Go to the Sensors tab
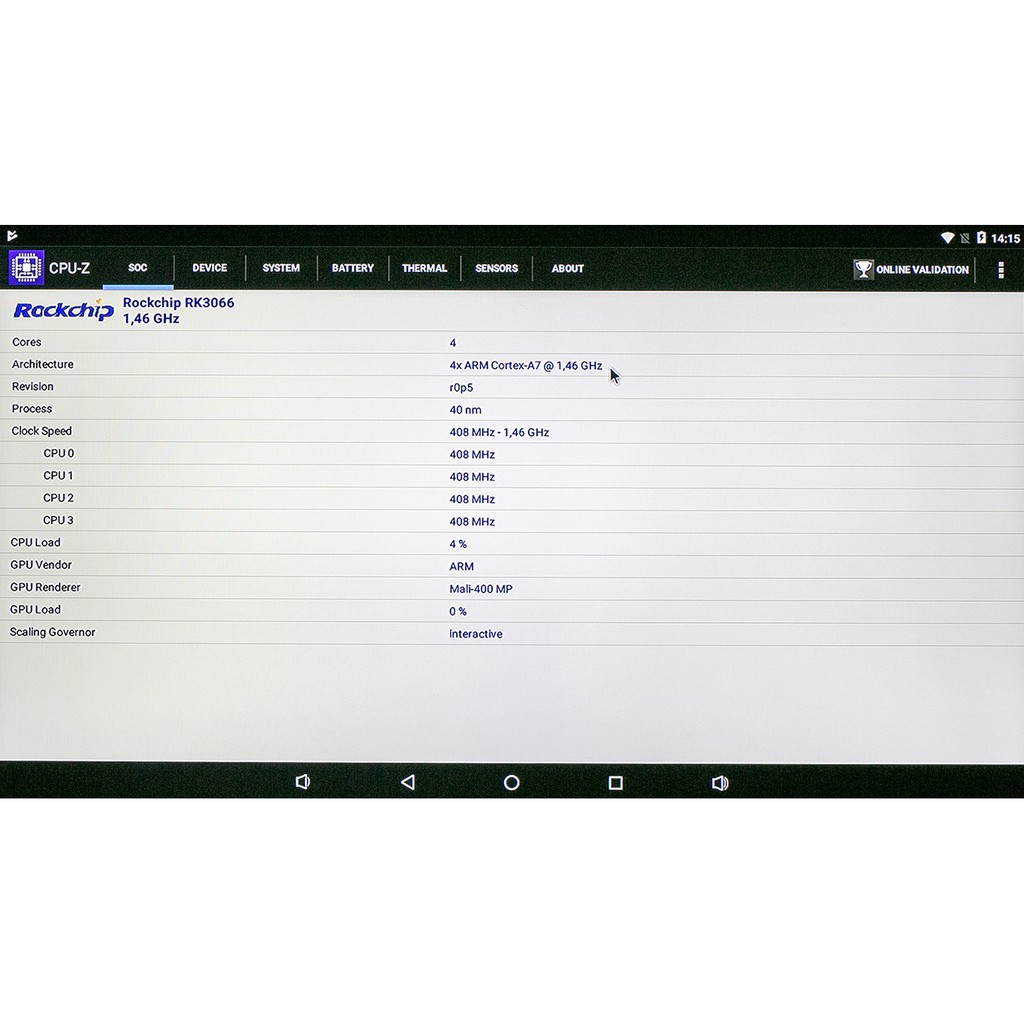 [496, 268]
